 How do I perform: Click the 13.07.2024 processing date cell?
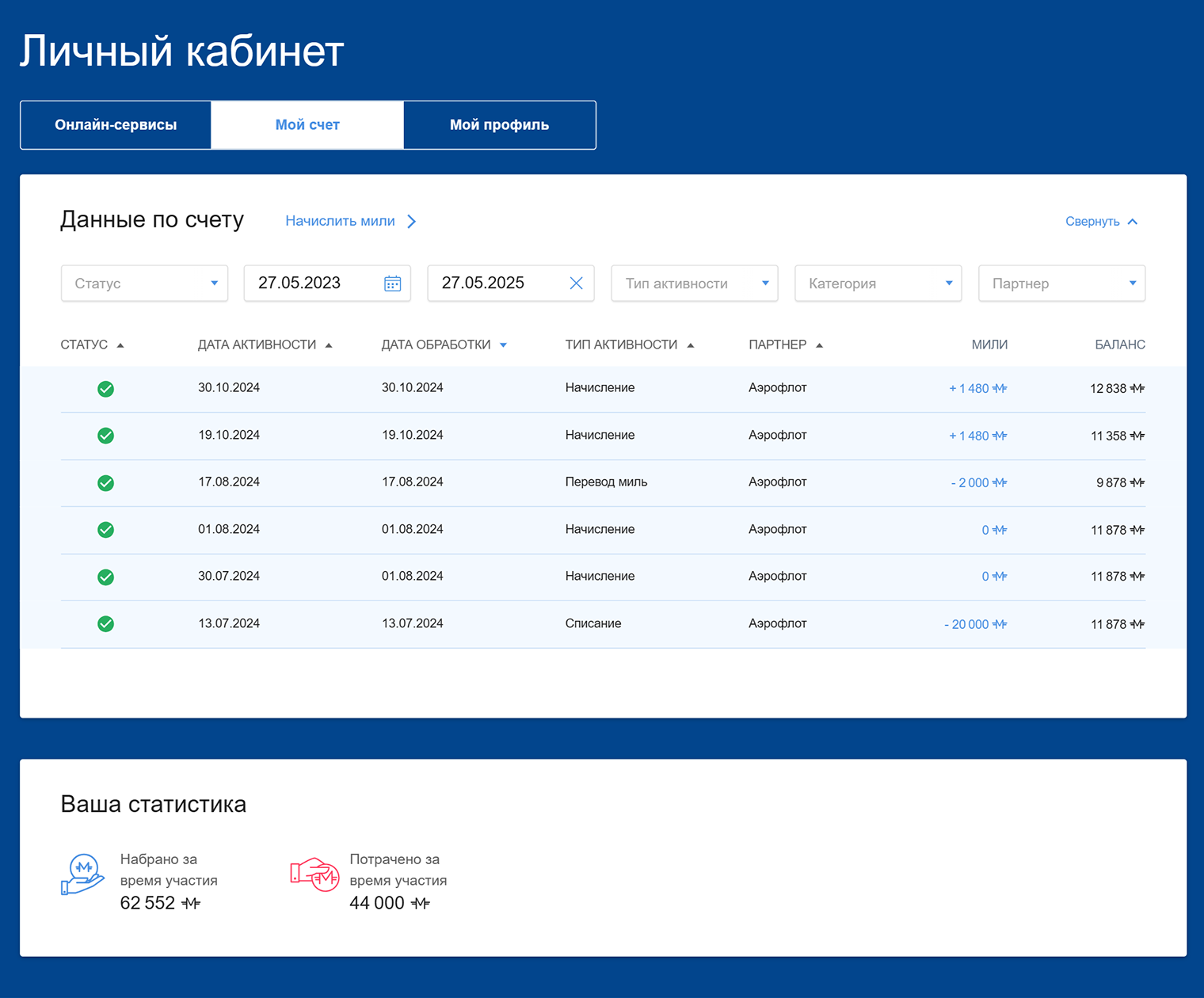412,623
